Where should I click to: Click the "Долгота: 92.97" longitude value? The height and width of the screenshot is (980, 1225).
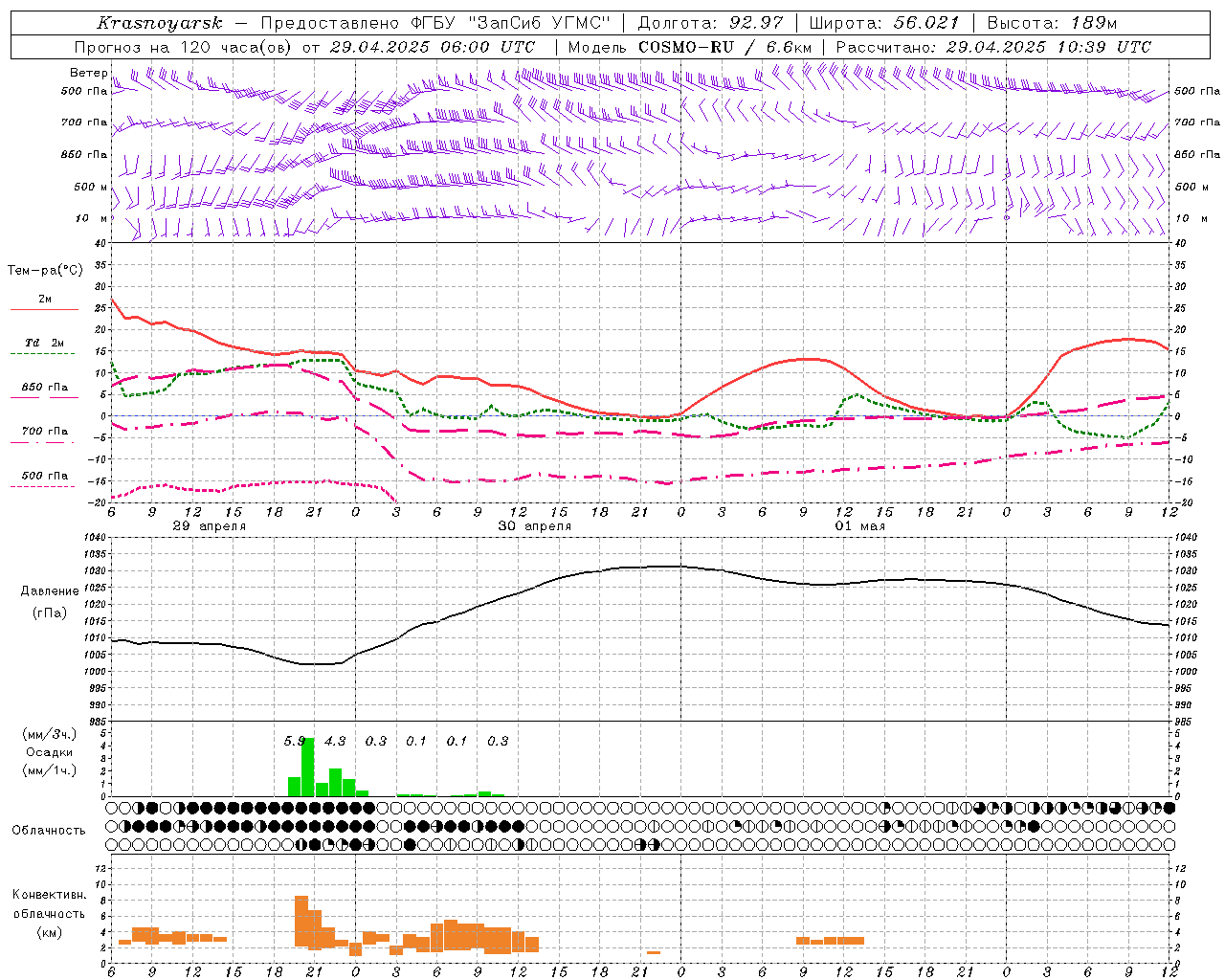[x=710, y=23]
